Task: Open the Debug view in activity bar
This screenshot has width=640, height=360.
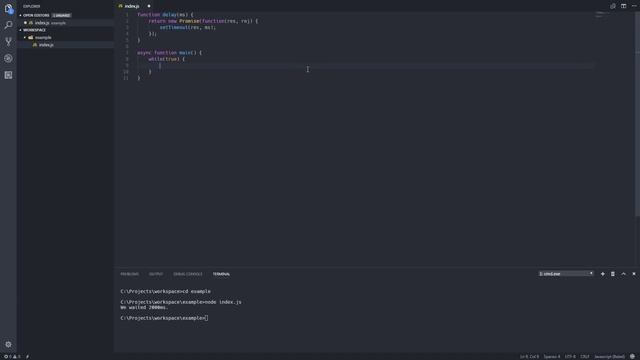Action: 8,58
